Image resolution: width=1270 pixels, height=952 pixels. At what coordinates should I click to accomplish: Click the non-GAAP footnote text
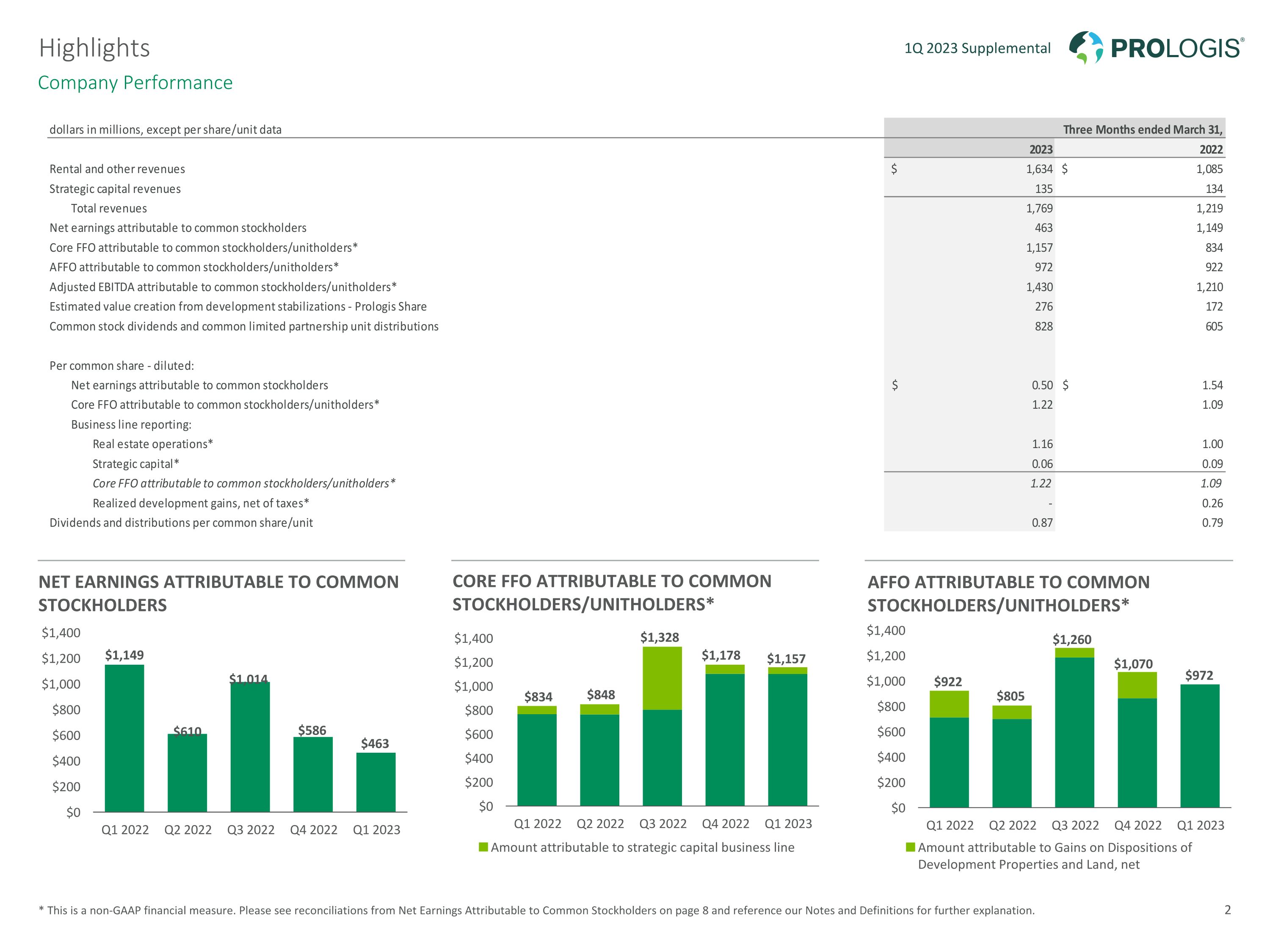[536, 910]
